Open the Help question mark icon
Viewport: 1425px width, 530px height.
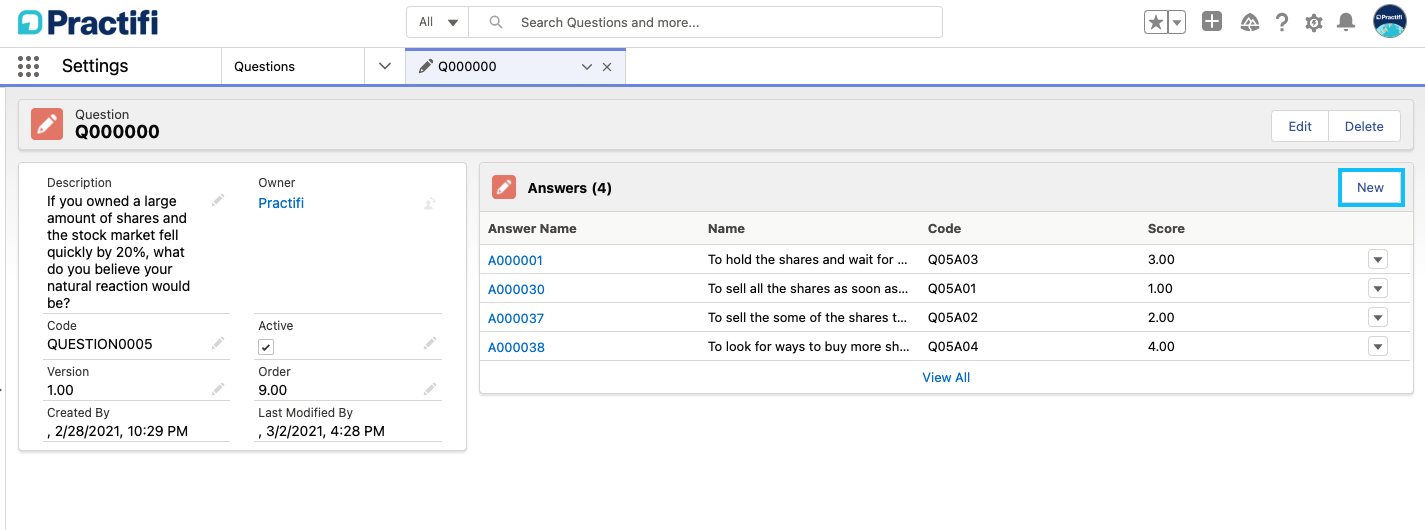coord(1282,22)
